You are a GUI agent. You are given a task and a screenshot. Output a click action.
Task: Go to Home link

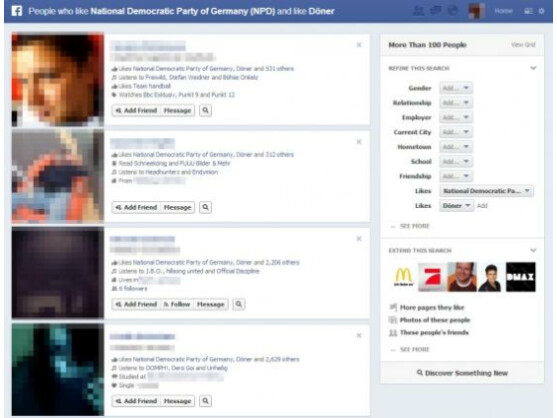pos(503,11)
